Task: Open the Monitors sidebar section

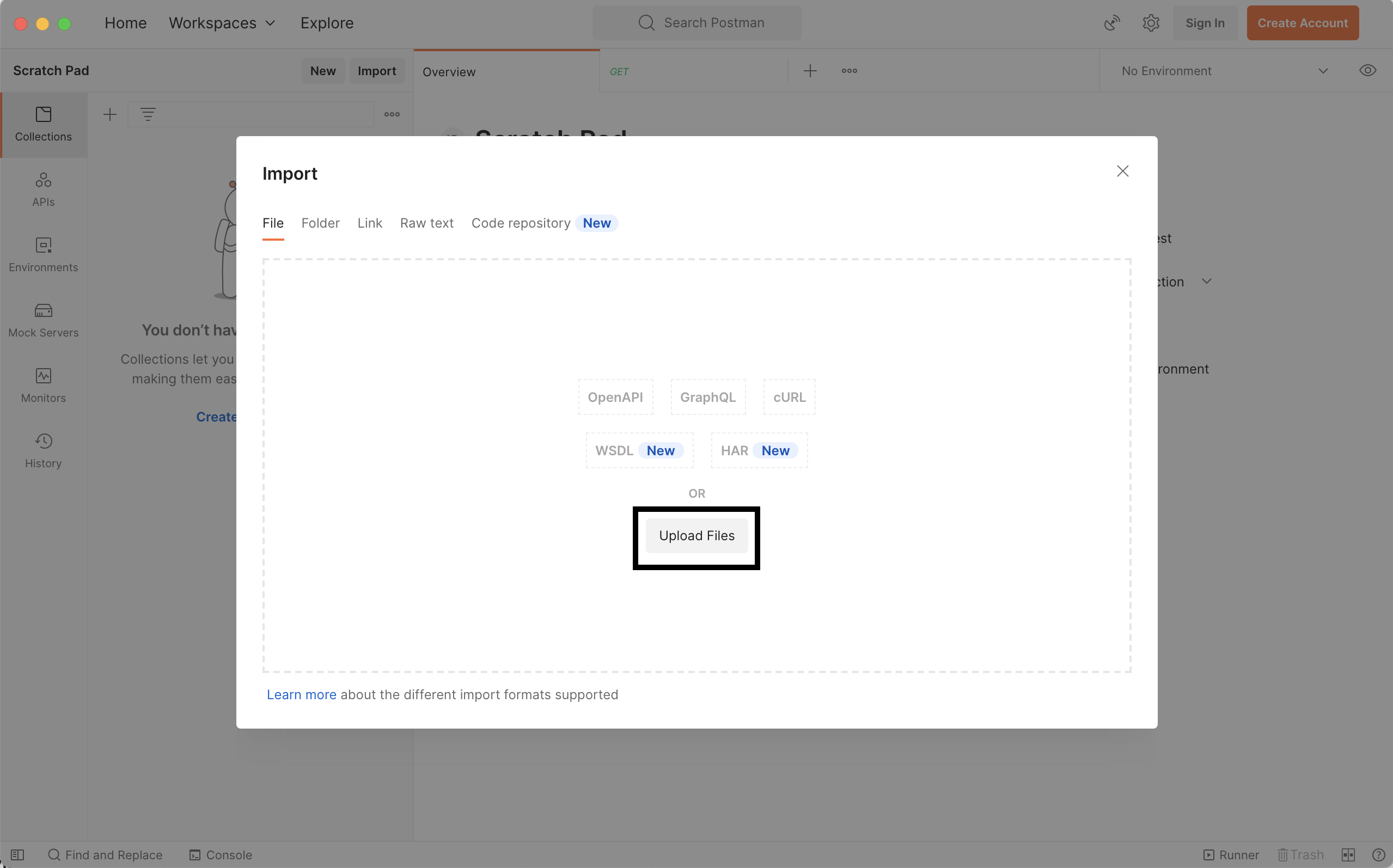Action: coord(44,386)
